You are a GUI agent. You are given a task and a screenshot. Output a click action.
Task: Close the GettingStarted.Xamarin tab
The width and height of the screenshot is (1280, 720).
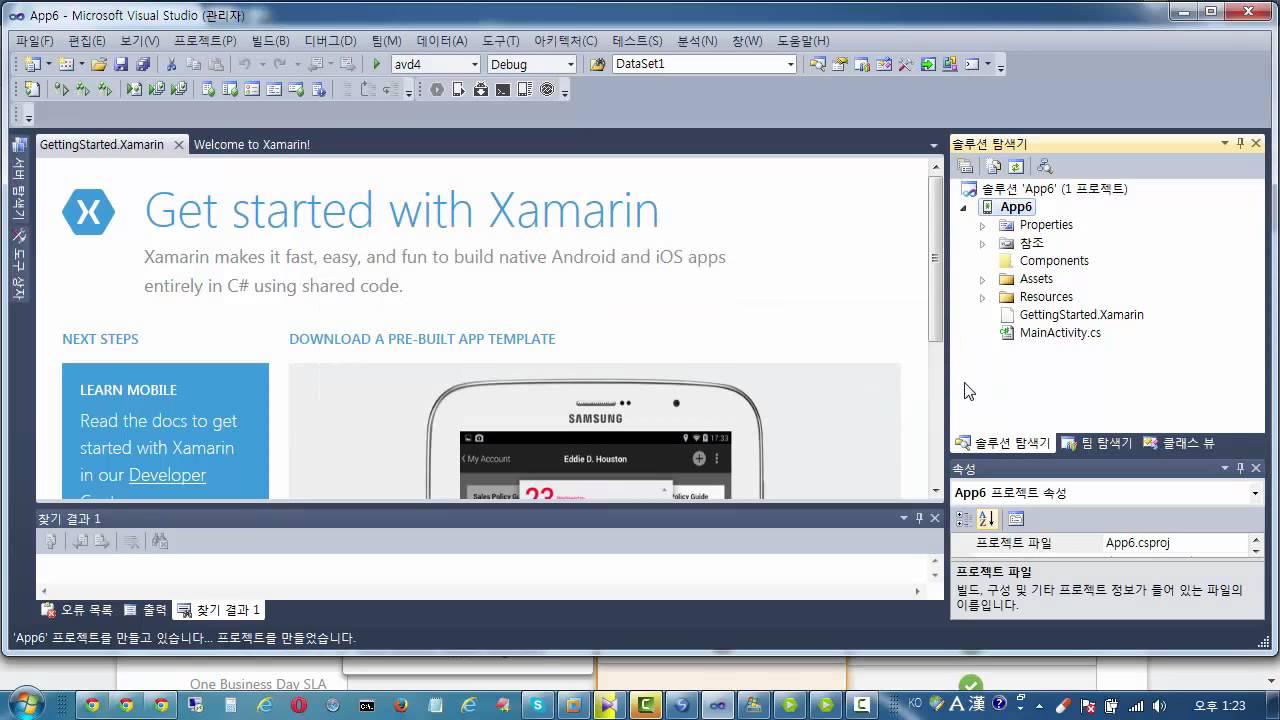click(x=179, y=145)
